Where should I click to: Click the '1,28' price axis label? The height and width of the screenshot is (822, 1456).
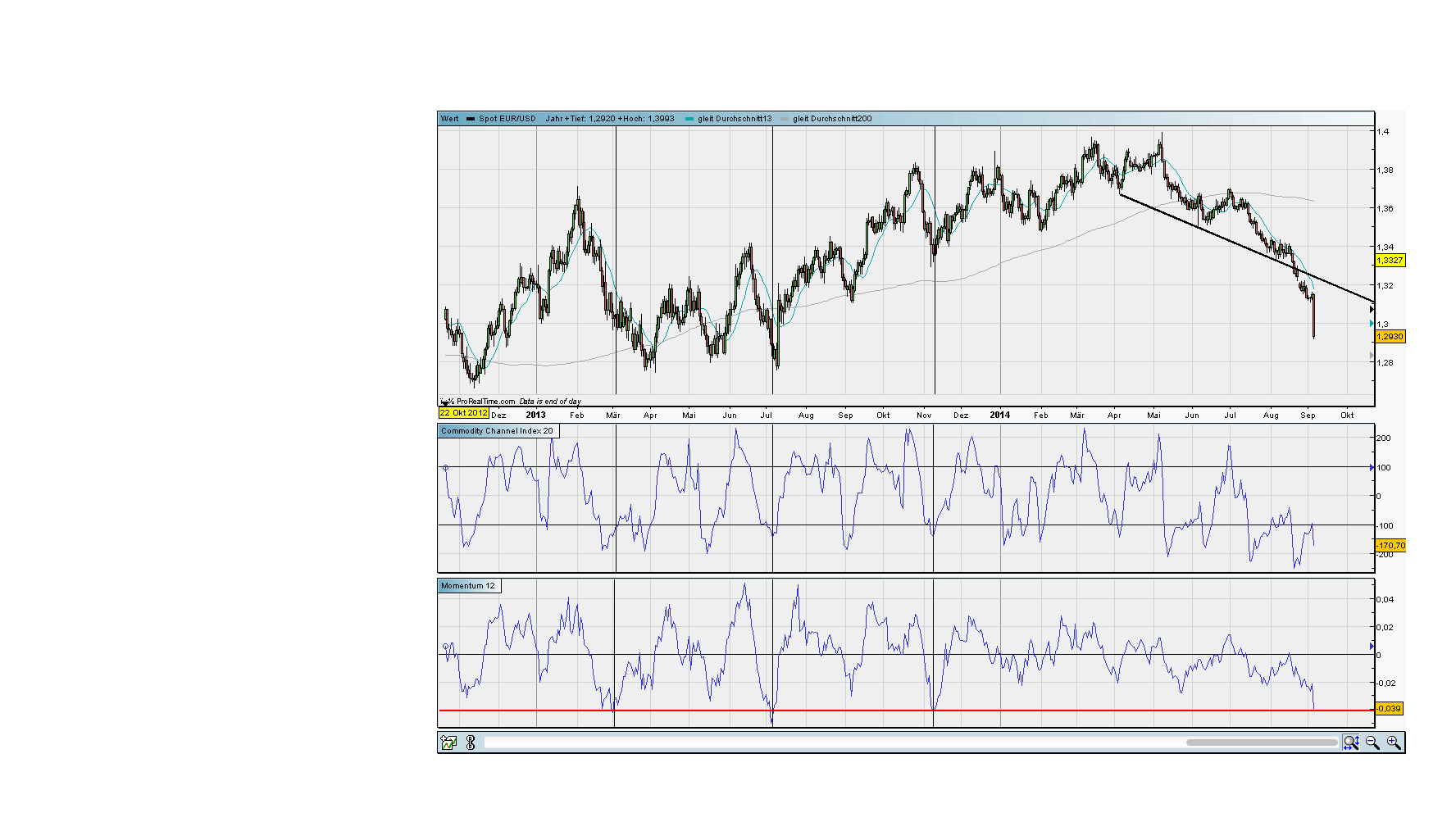point(1385,363)
